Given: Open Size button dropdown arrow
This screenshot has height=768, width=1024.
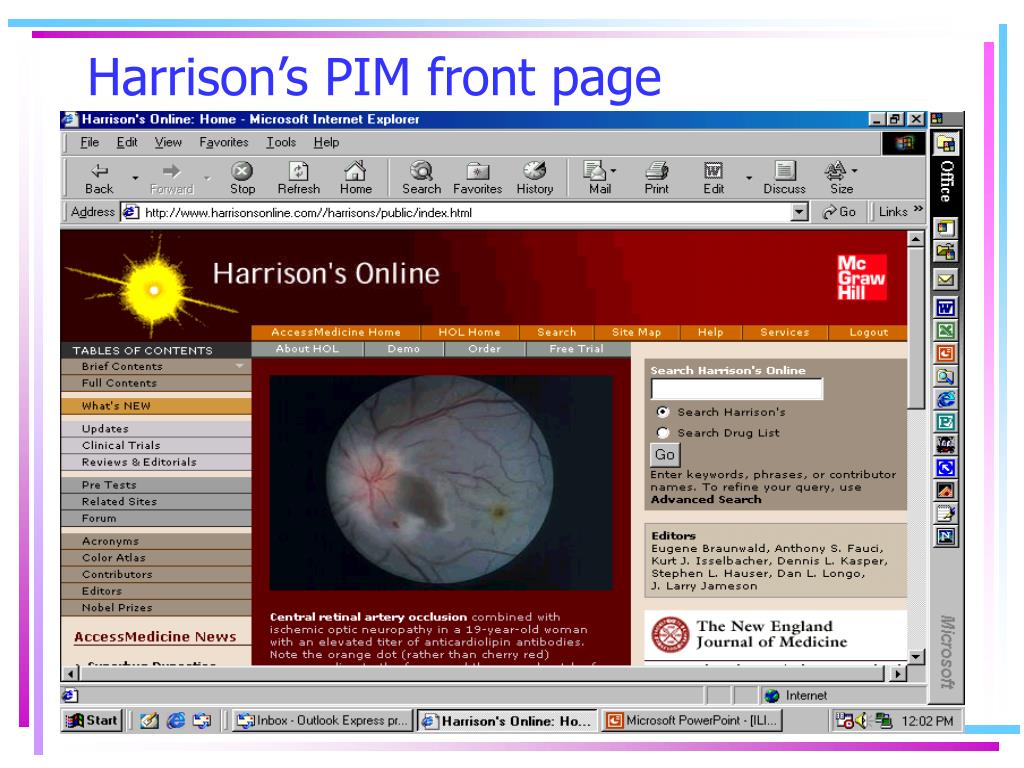Looking at the screenshot, I should pos(854,171).
